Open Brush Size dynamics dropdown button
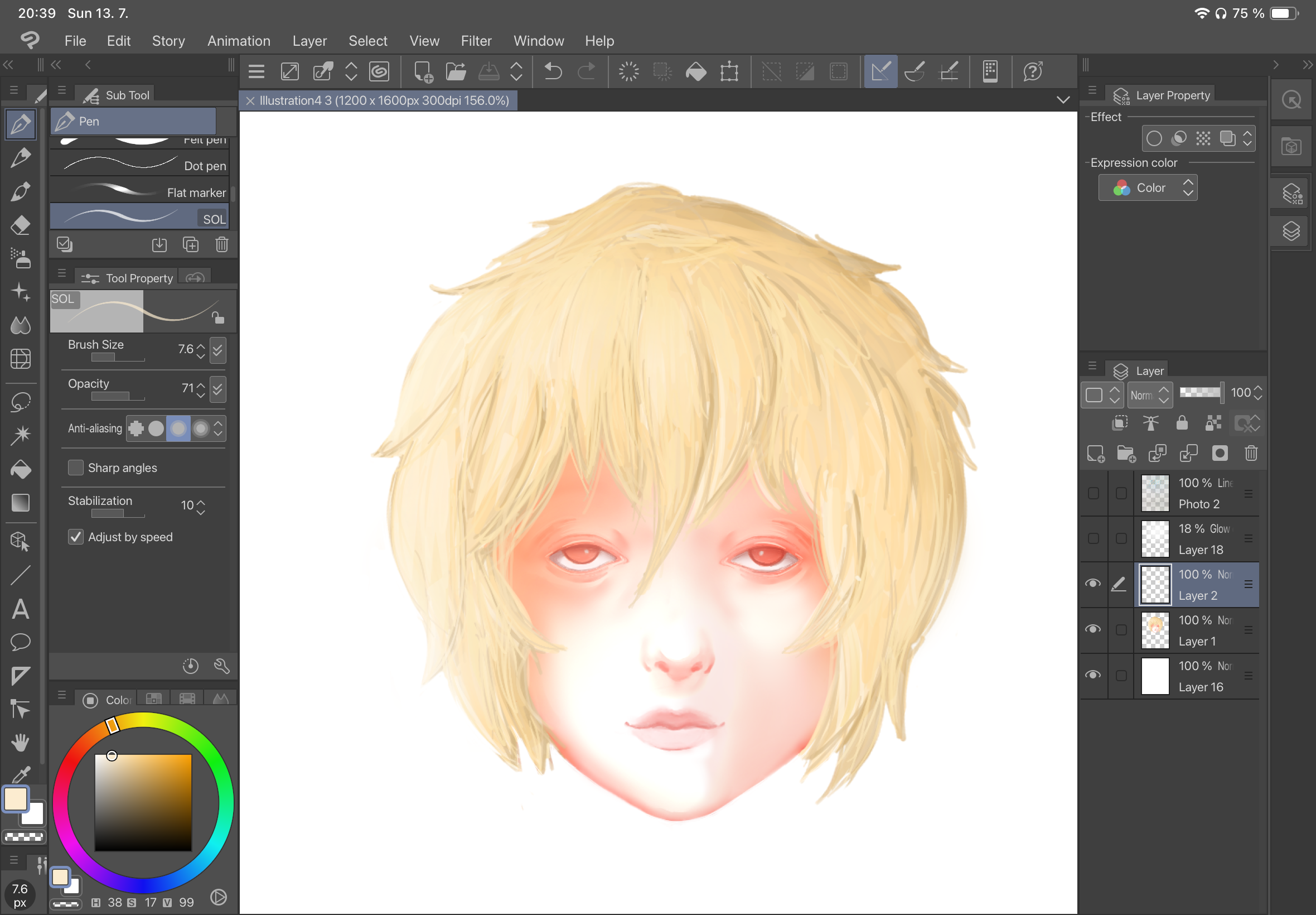This screenshot has height=915, width=1316. pyautogui.click(x=217, y=350)
